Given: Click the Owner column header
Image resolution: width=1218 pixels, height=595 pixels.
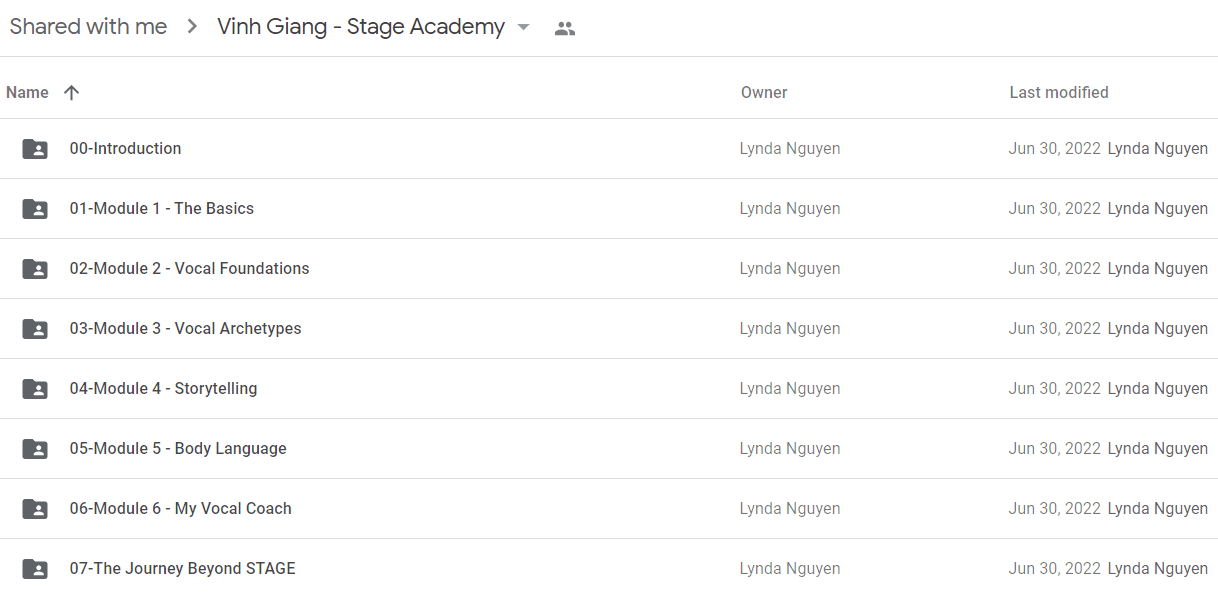Looking at the screenshot, I should (x=764, y=92).
